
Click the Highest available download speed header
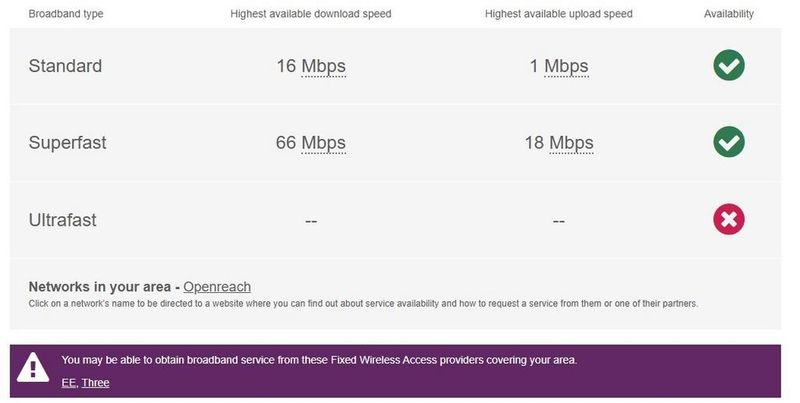(311, 14)
